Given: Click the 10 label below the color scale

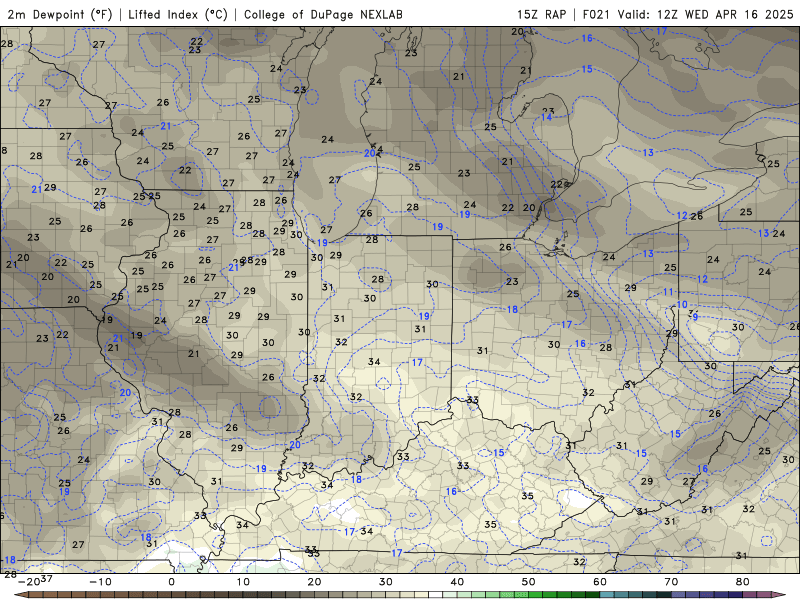Looking at the screenshot, I should coord(243,582).
